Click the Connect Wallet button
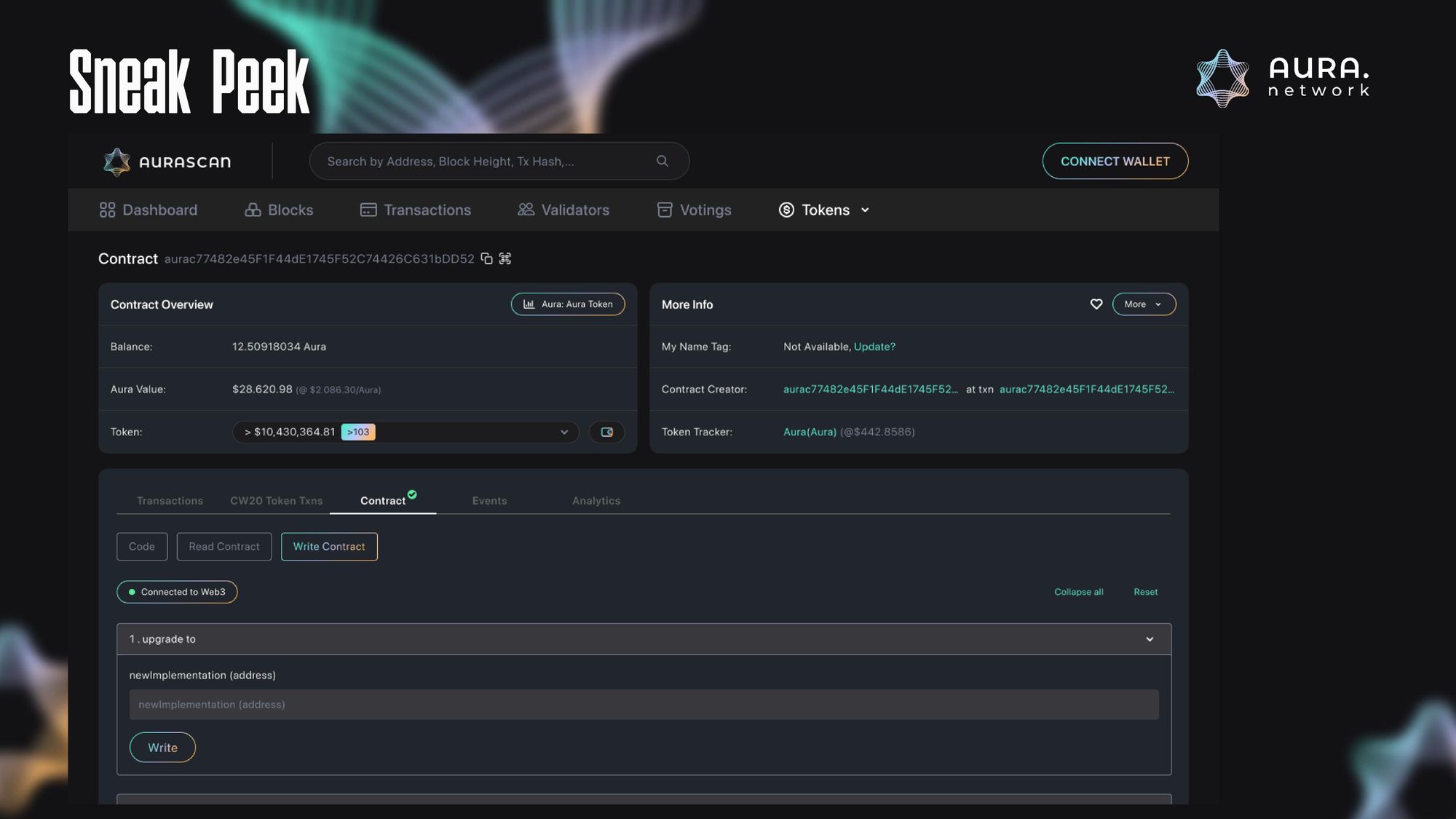This screenshot has height=819, width=1456. click(x=1115, y=161)
